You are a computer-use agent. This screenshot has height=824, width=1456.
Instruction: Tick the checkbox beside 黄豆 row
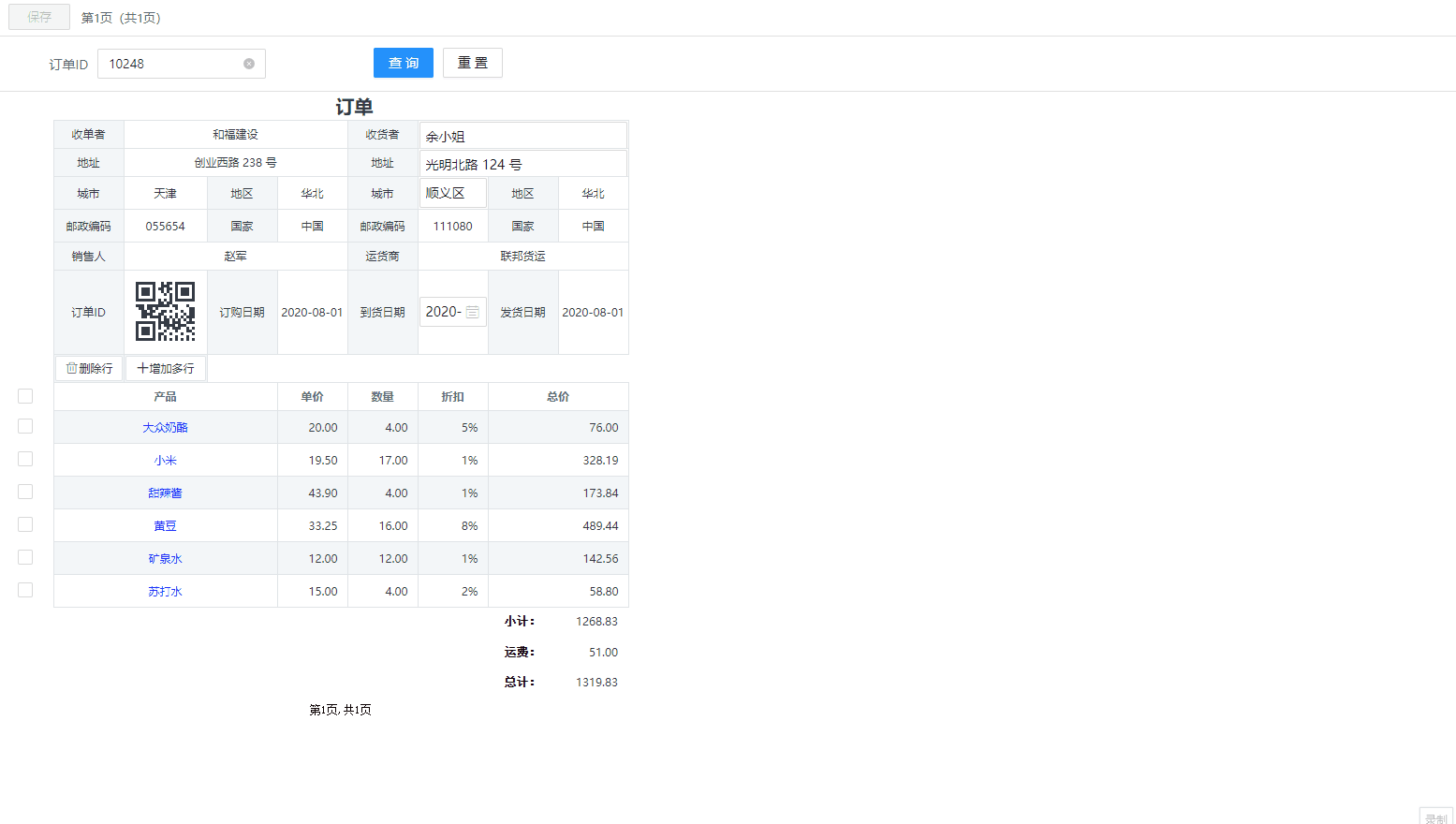[x=25, y=524]
